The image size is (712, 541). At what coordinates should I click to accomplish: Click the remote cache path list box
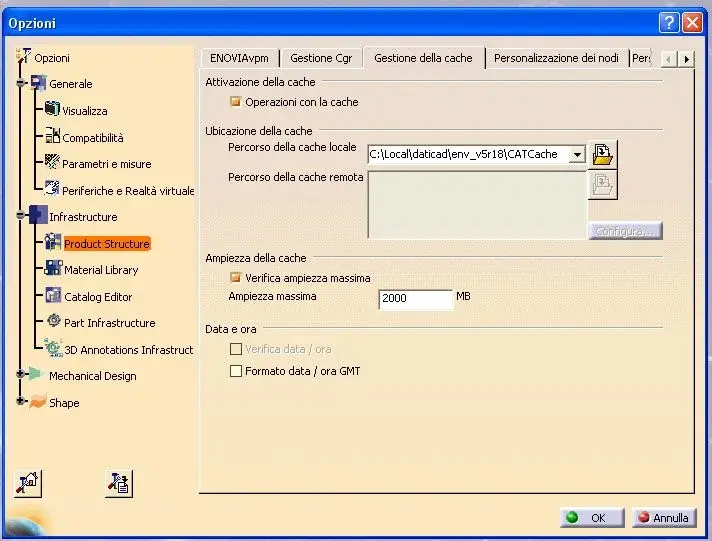pos(477,204)
